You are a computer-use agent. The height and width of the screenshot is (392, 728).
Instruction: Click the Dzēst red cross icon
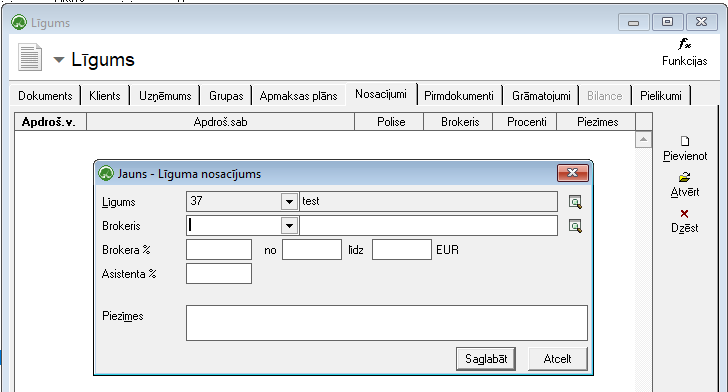[684, 214]
